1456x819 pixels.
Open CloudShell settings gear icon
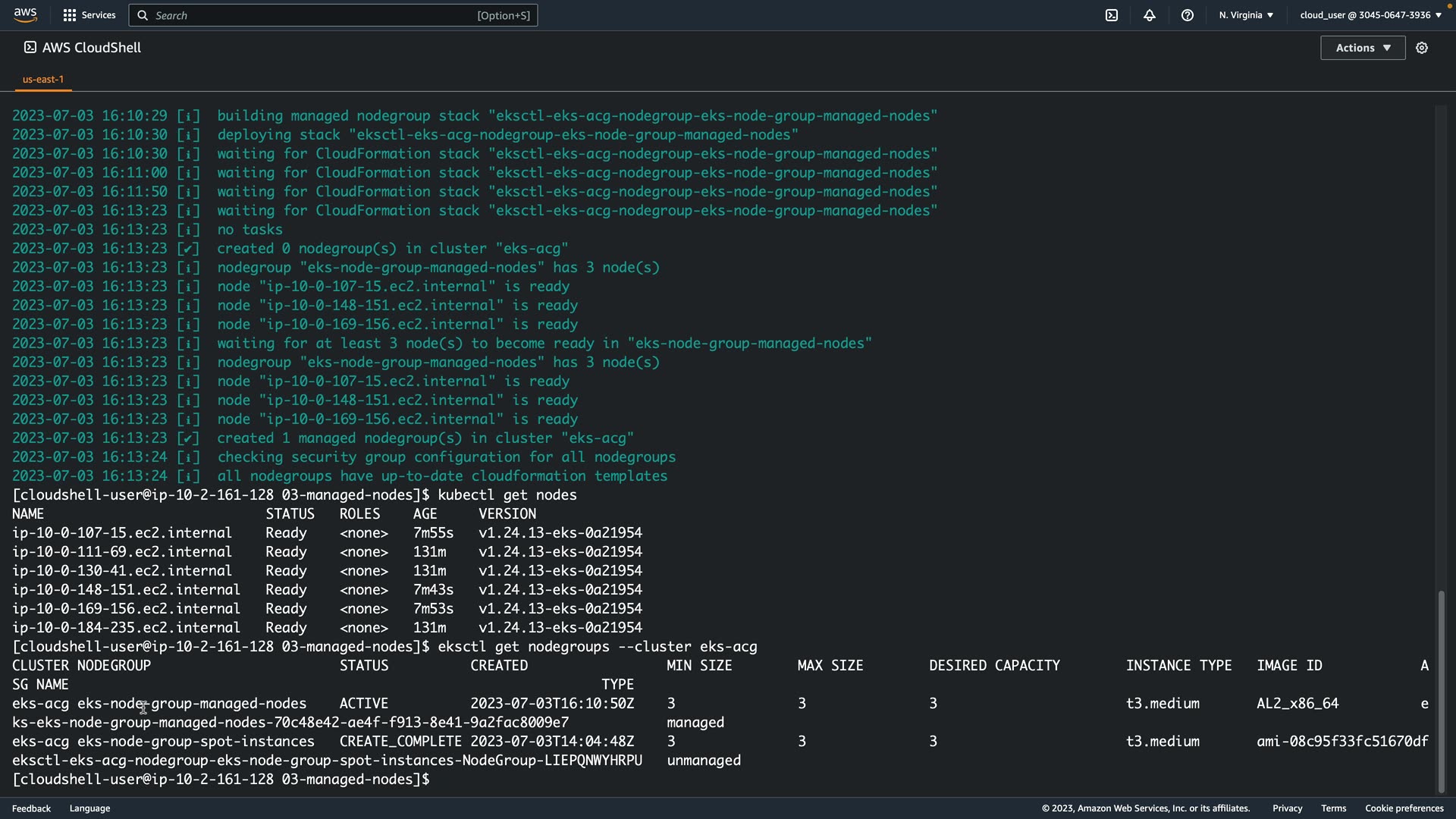pyautogui.click(x=1422, y=48)
